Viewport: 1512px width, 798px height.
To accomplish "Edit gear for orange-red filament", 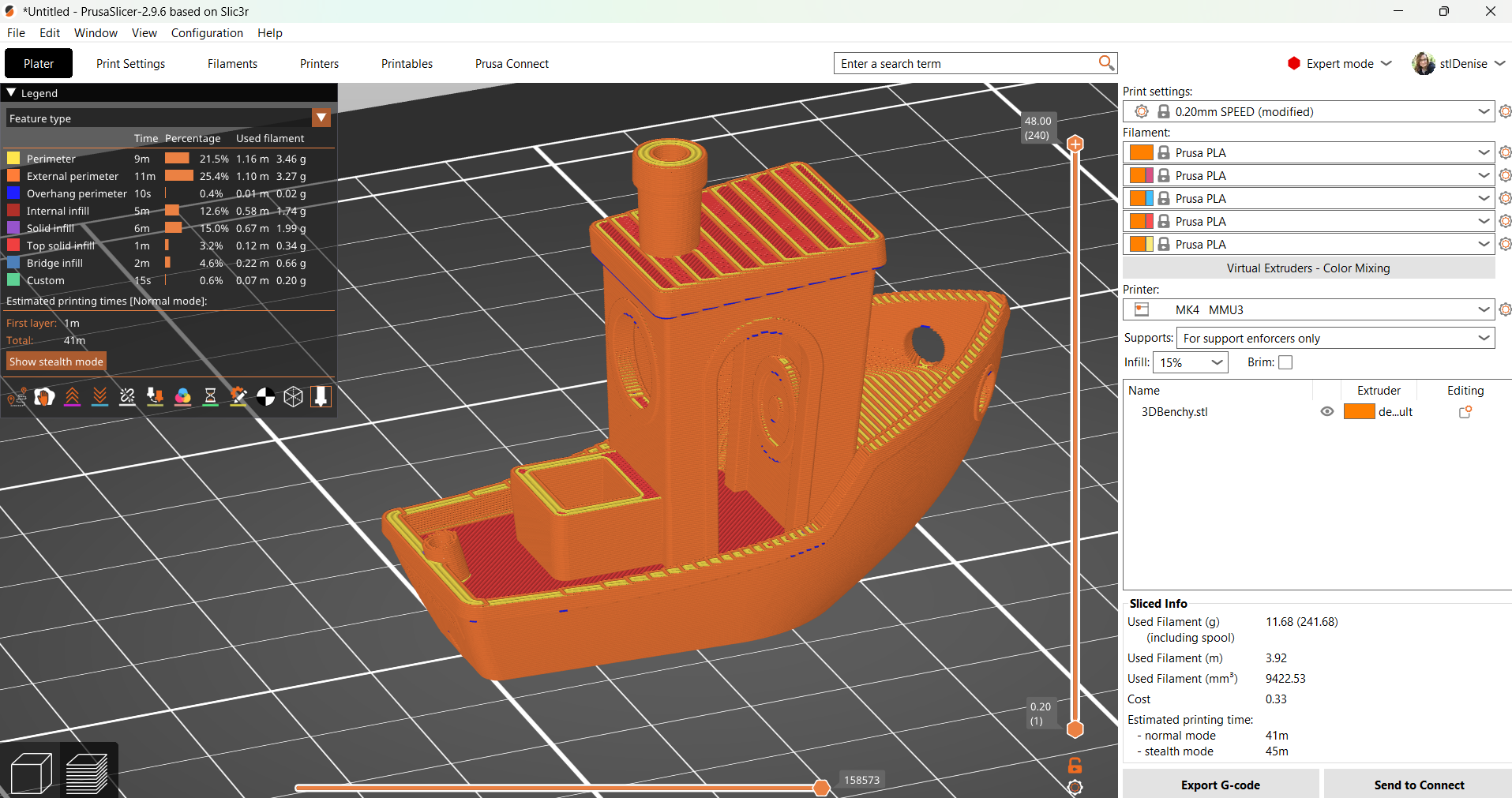I will click(x=1505, y=221).
